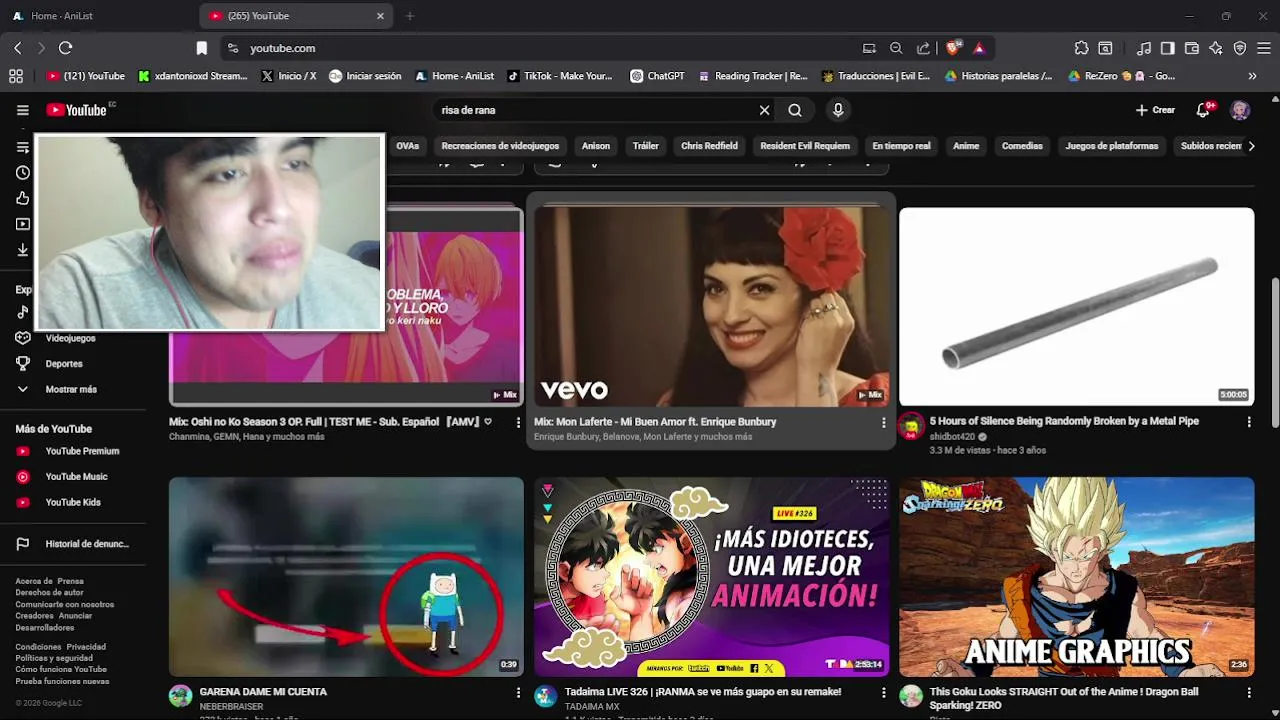Open the browser extensions puzzle icon
The width and height of the screenshot is (1280, 720).
tap(1081, 48)
